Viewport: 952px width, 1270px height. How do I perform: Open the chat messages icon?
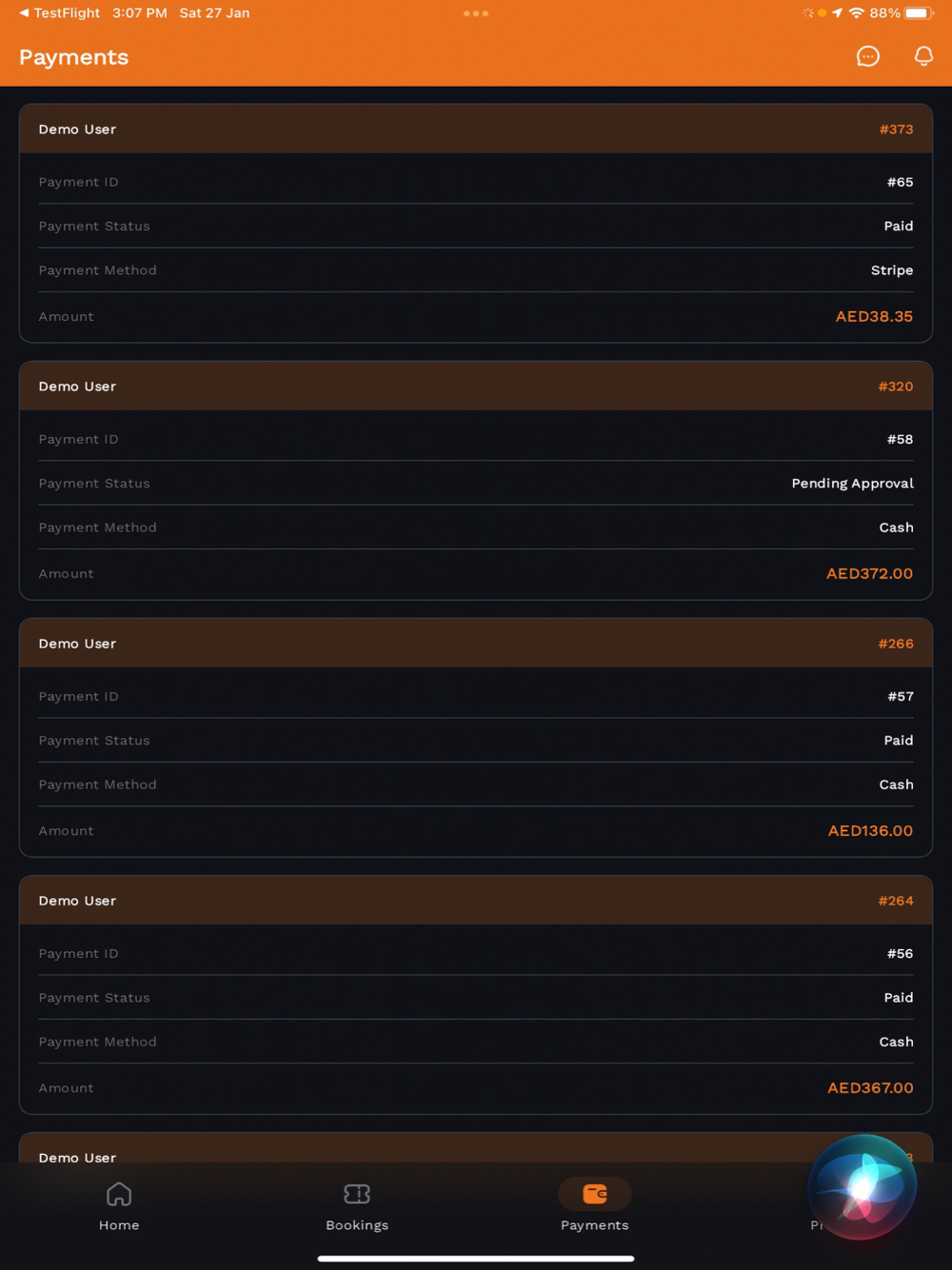click(x=867, y=57)
